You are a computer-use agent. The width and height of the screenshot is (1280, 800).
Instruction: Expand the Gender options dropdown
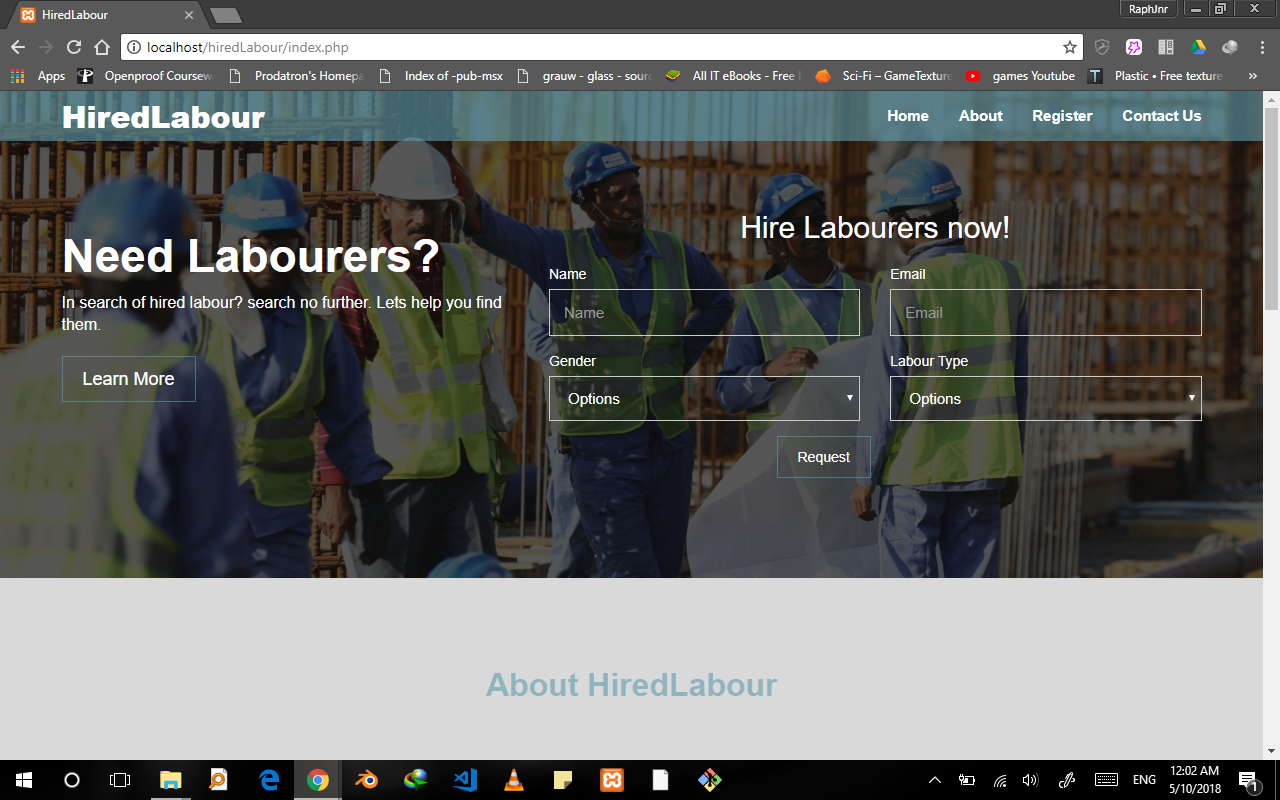[704, 398]
